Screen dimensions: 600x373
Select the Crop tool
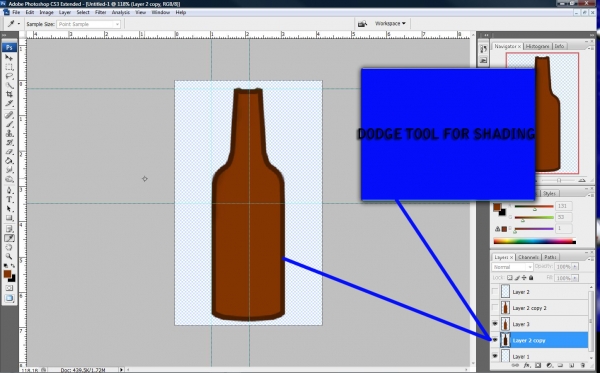click(9, 94)
